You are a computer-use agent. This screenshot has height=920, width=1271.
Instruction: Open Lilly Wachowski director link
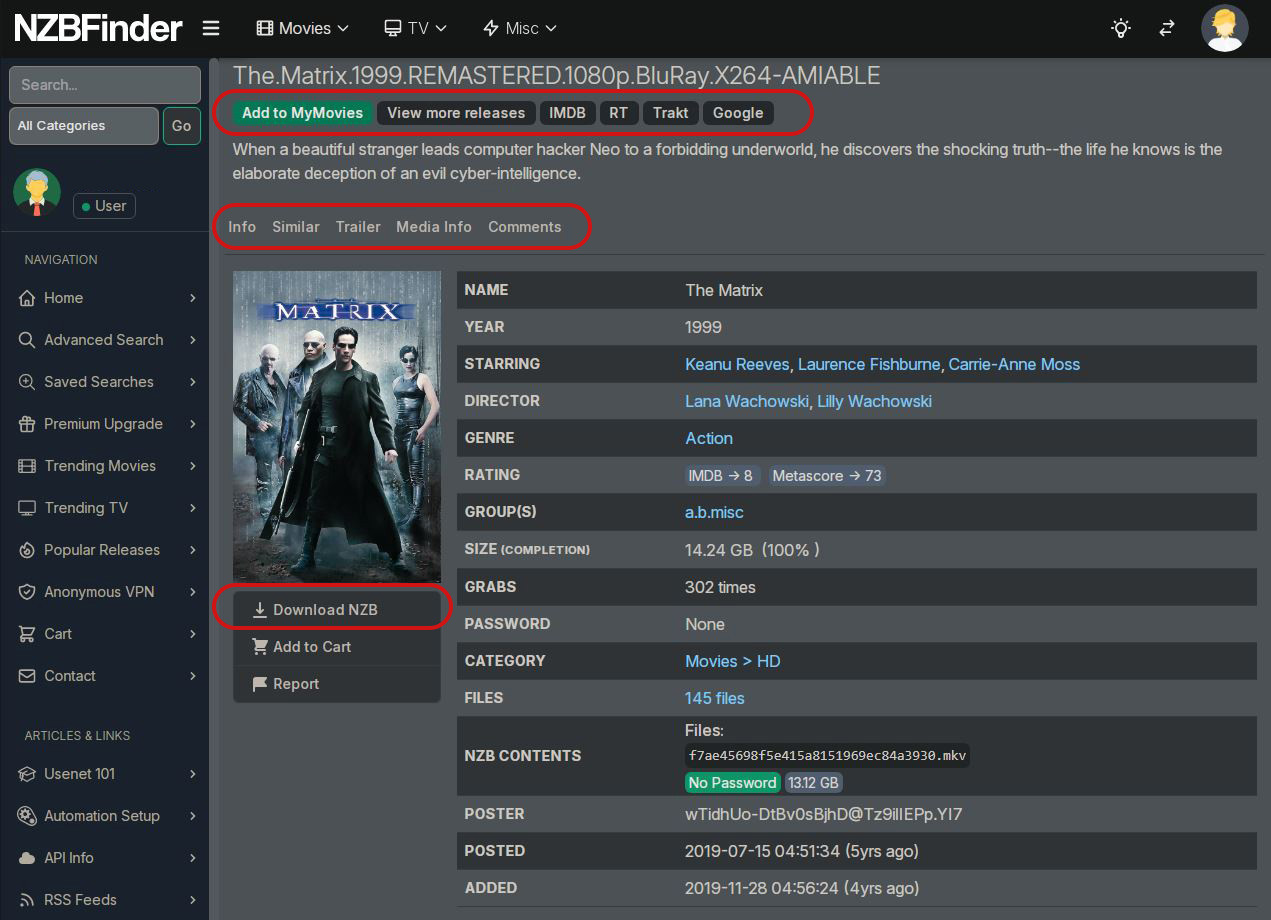click(875, 401)
